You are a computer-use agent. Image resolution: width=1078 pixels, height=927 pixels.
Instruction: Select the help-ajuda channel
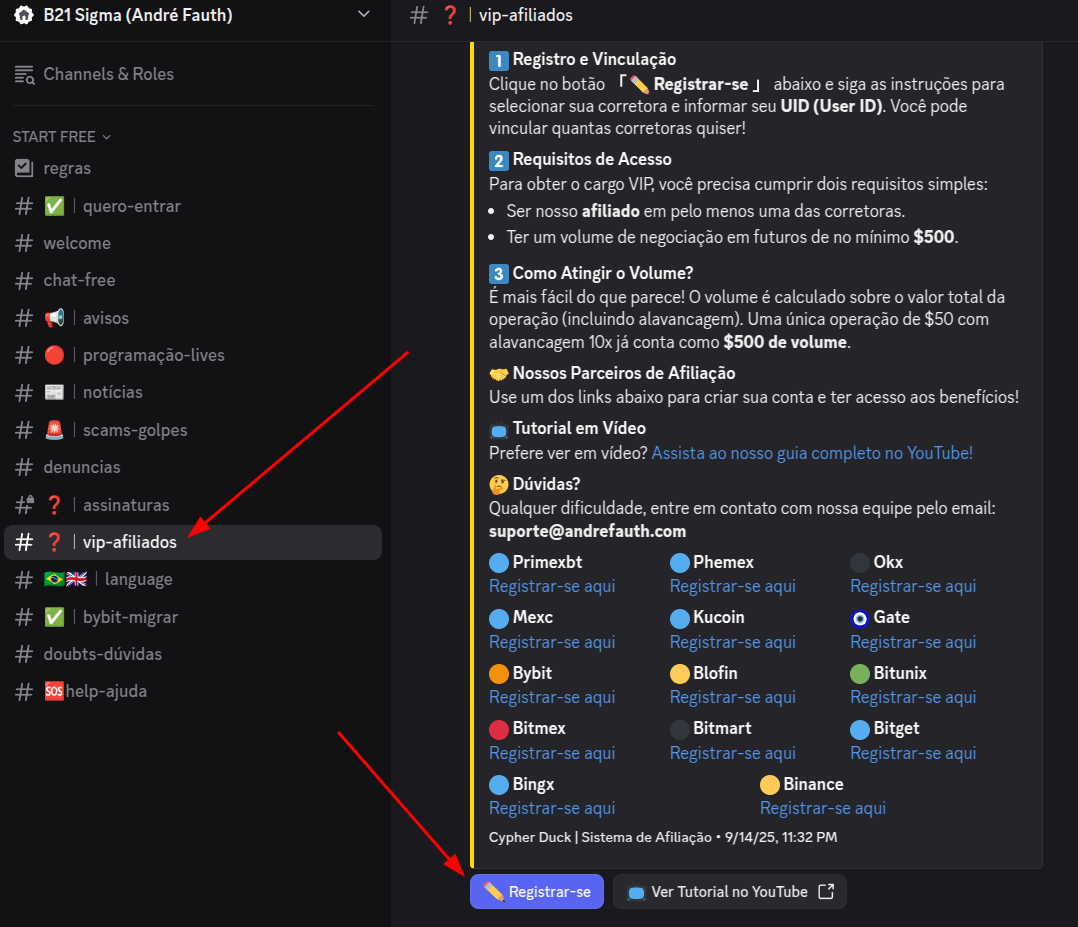192,691
